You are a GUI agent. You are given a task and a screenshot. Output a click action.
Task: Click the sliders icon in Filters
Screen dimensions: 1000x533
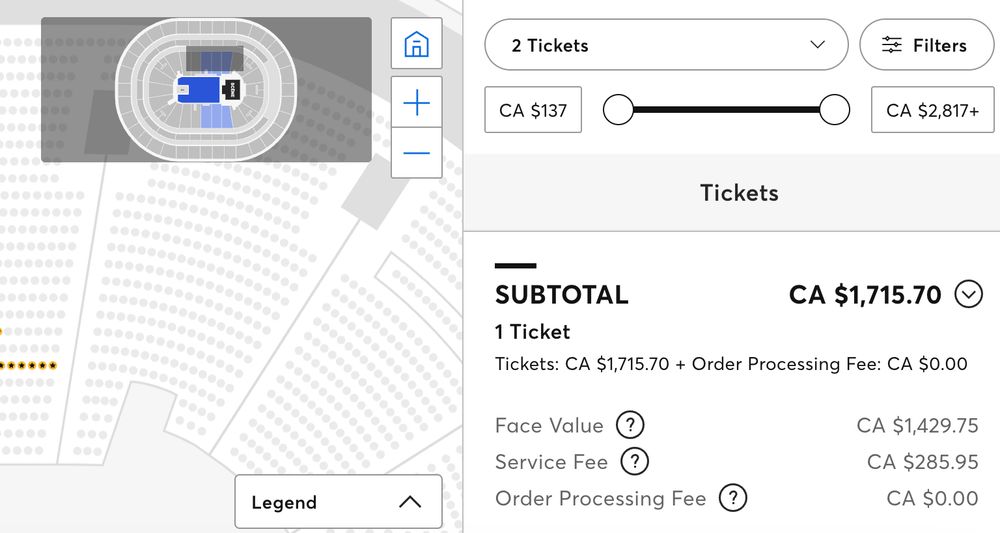click(892, 45)
